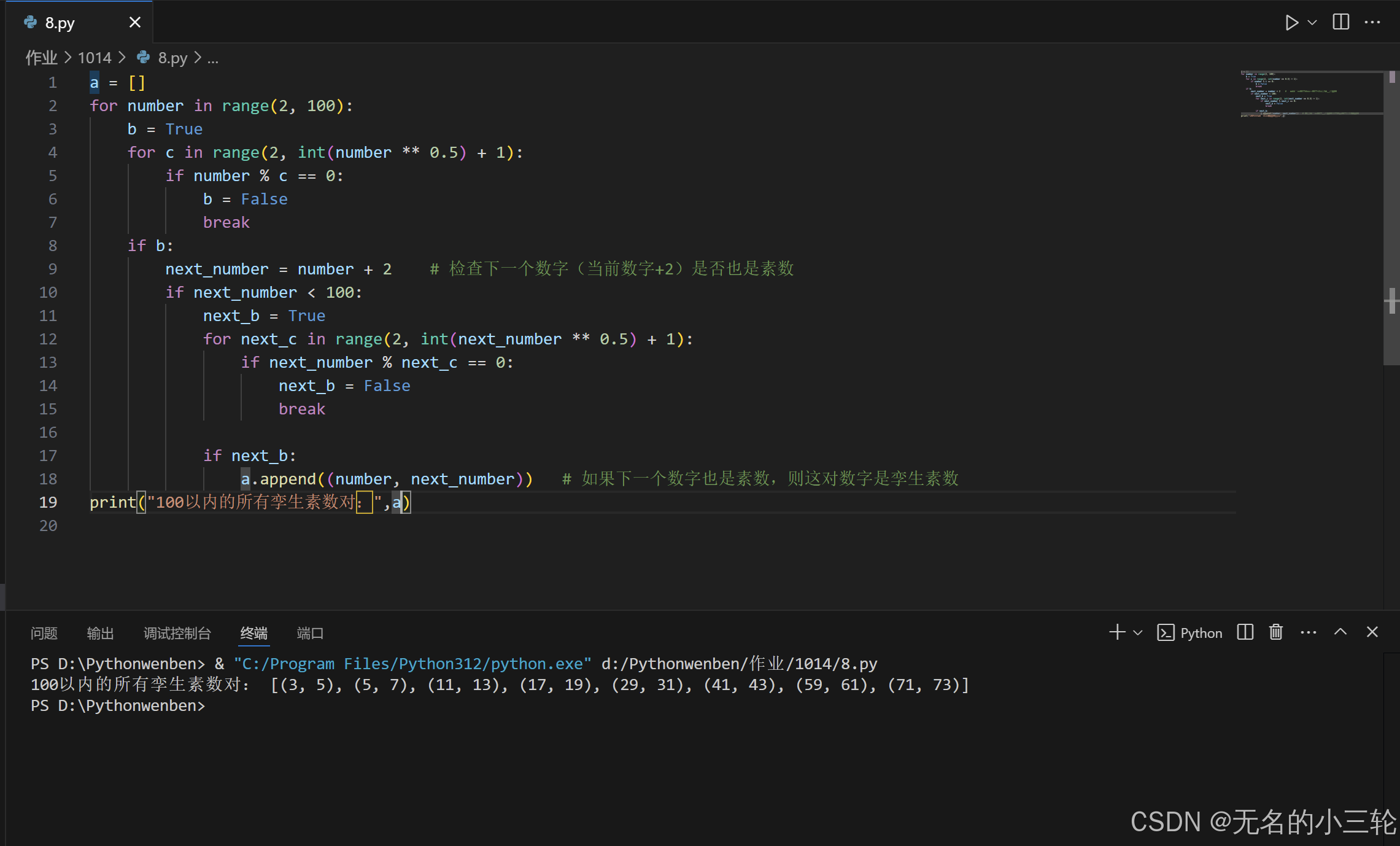Screen dimensions: 1400x846
Task: Open the 端口 panel tab
Action: (310, 633)
